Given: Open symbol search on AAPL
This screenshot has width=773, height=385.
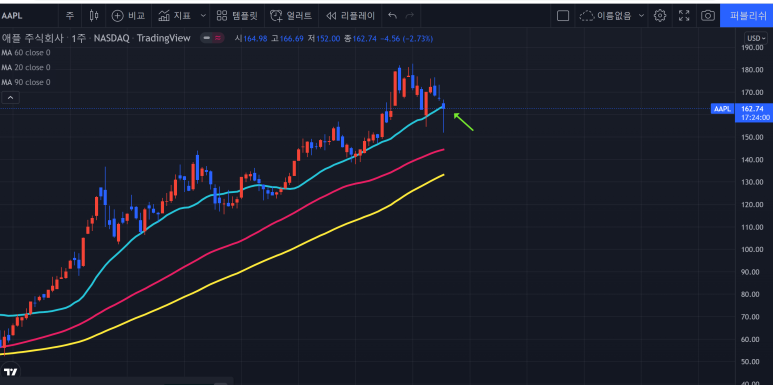Looking at the screenshot, I should (x=12, y=16).
